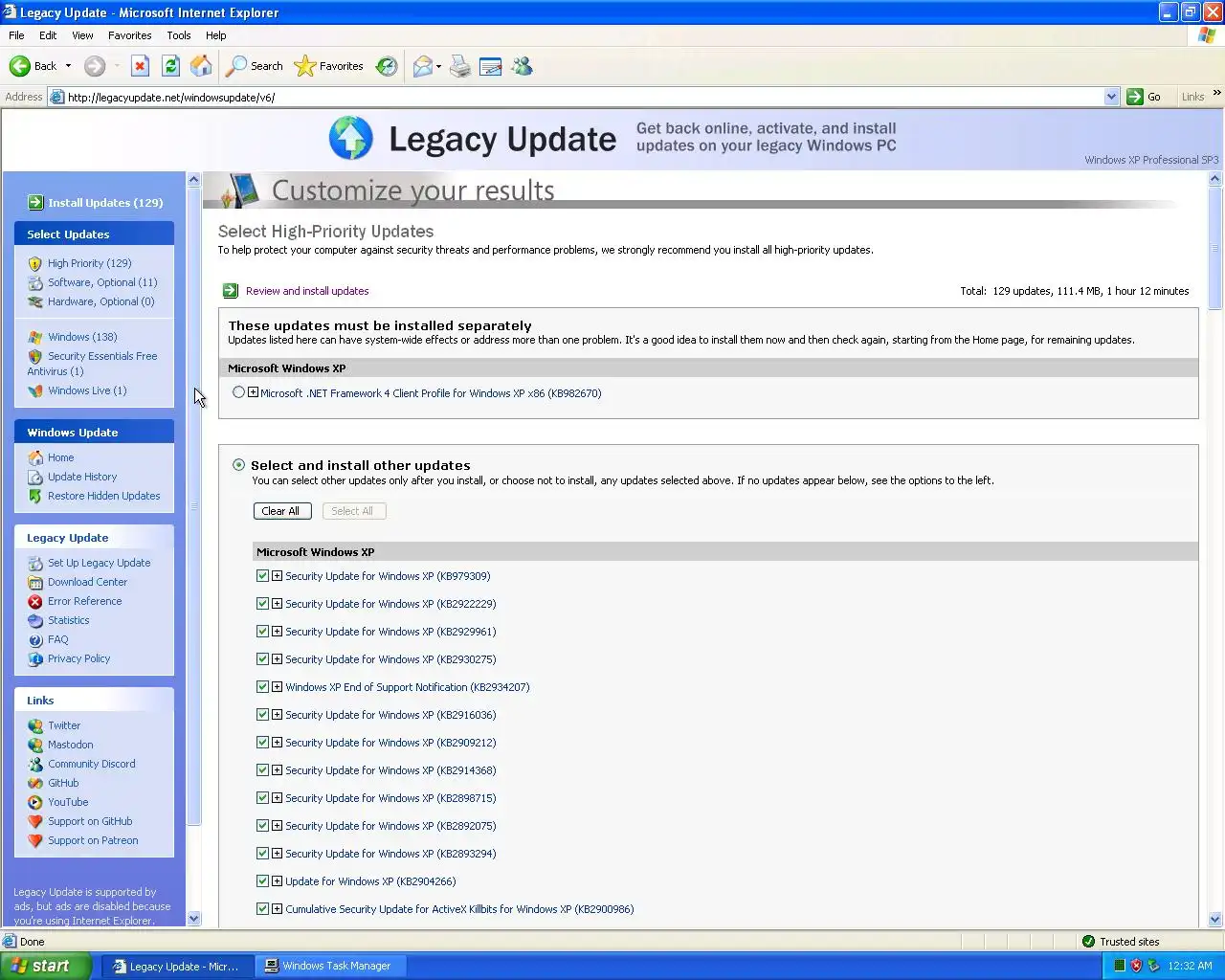Click the Stop loading icon
This screenshot has height=980, width=1225.
(140, 66)
